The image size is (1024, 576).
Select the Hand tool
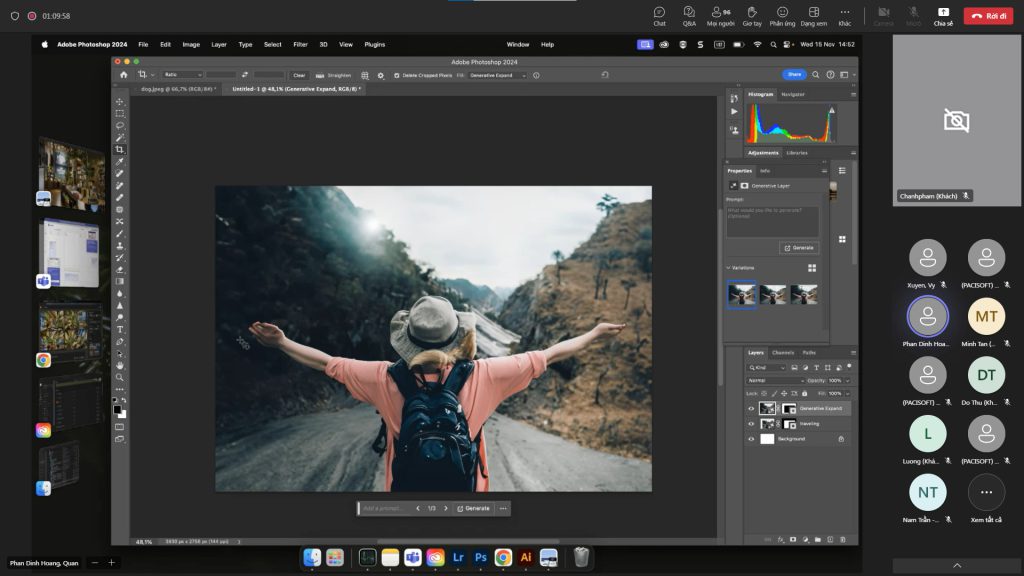tap(120, 366)
